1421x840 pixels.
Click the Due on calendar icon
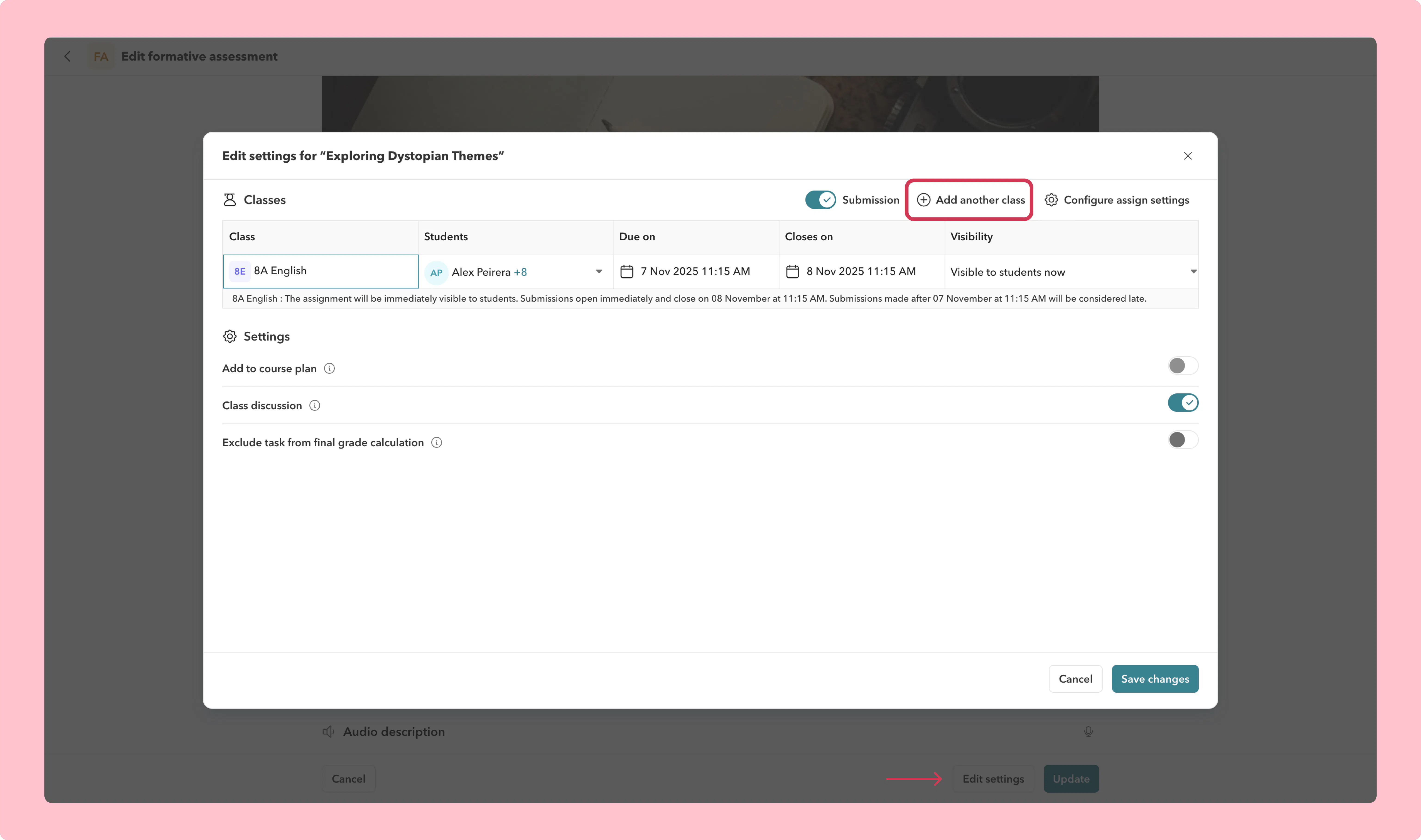point(627,272)
